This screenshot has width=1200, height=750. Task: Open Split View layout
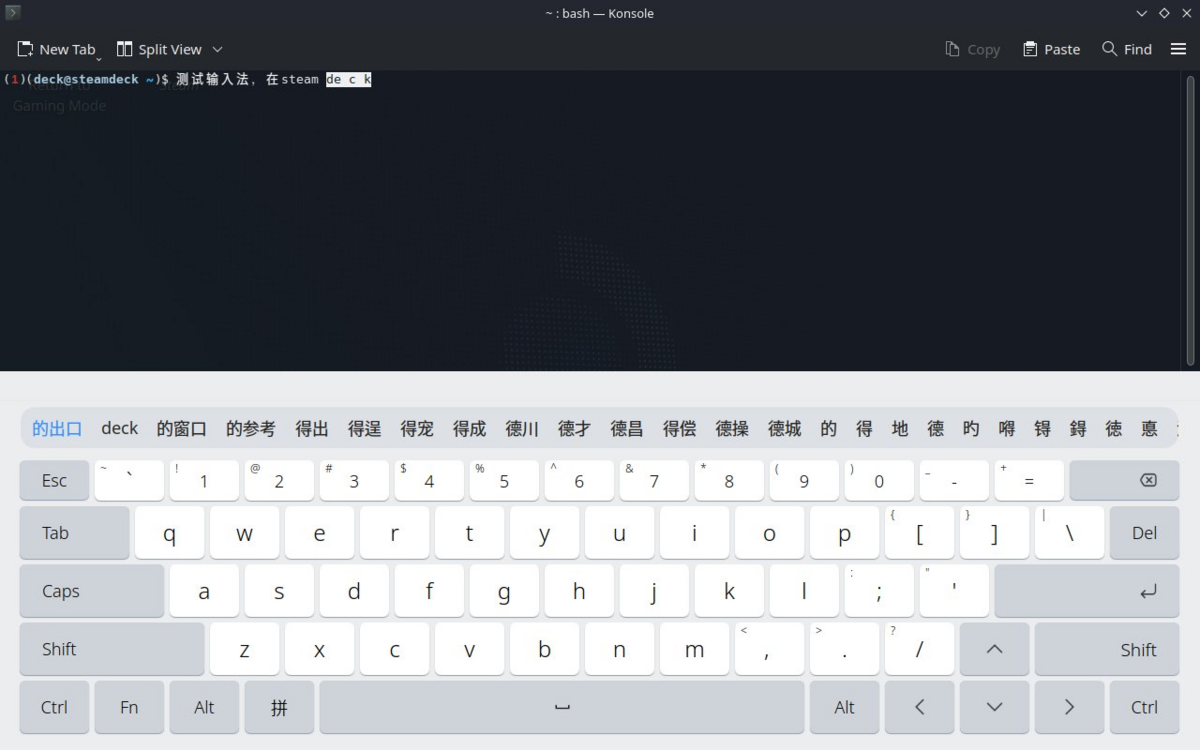point(159,49)
